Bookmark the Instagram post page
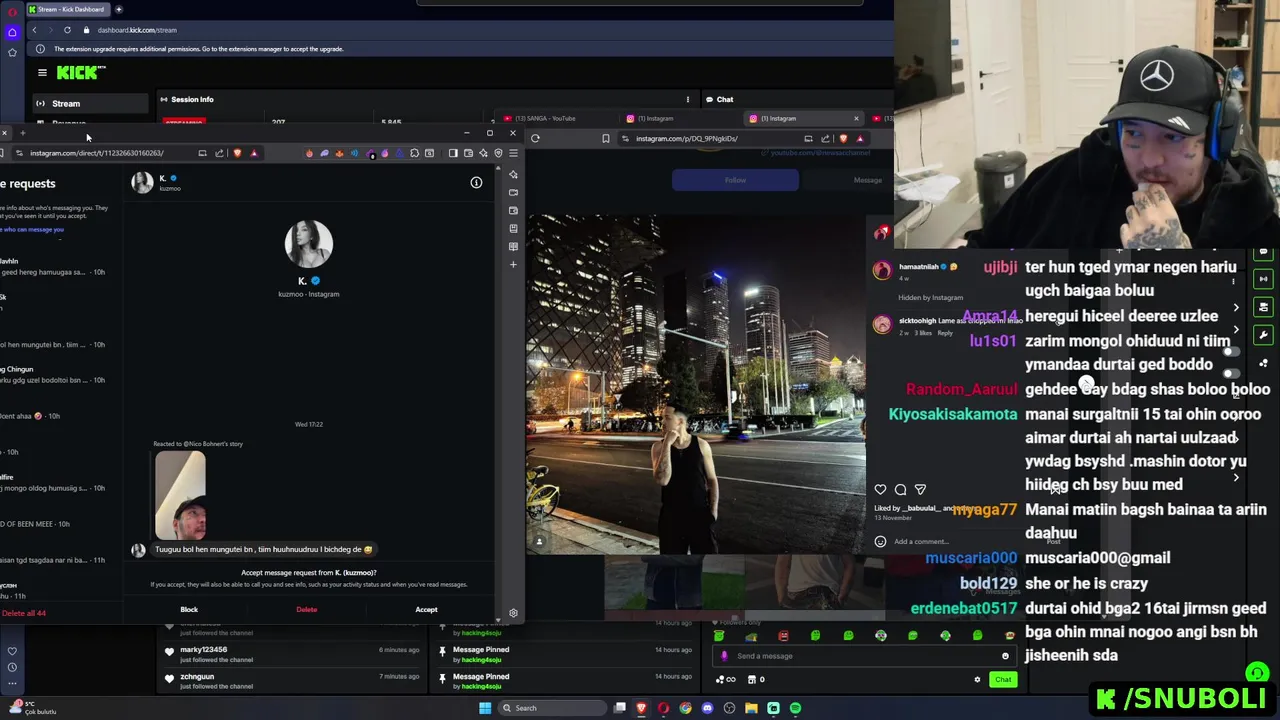1280x720 pixels. click(x=605, y=138)
